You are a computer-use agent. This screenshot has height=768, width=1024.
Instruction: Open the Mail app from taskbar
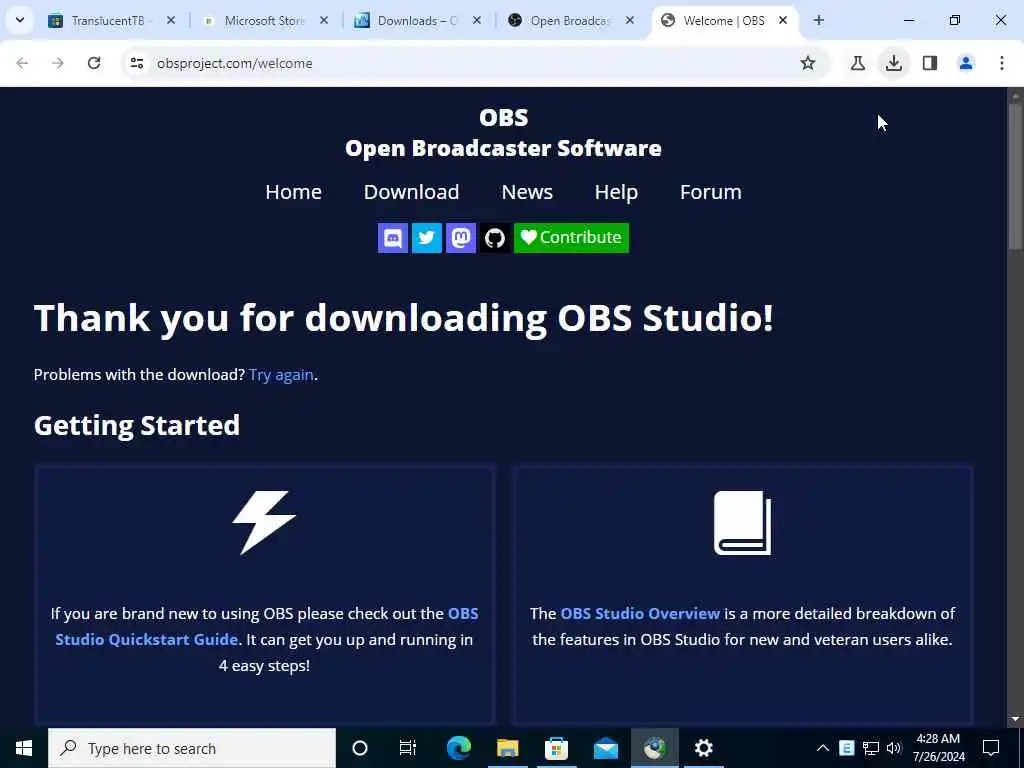pyautogui.click(x=605, y=748)
